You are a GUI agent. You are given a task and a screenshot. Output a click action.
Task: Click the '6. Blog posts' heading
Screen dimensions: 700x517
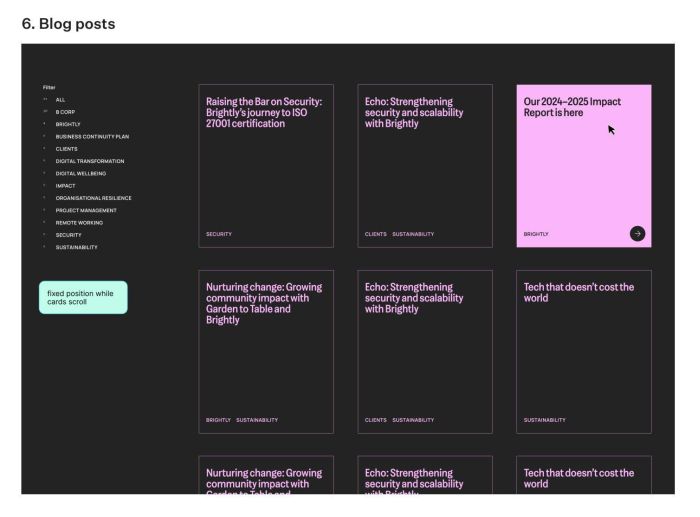pos(68,24)
